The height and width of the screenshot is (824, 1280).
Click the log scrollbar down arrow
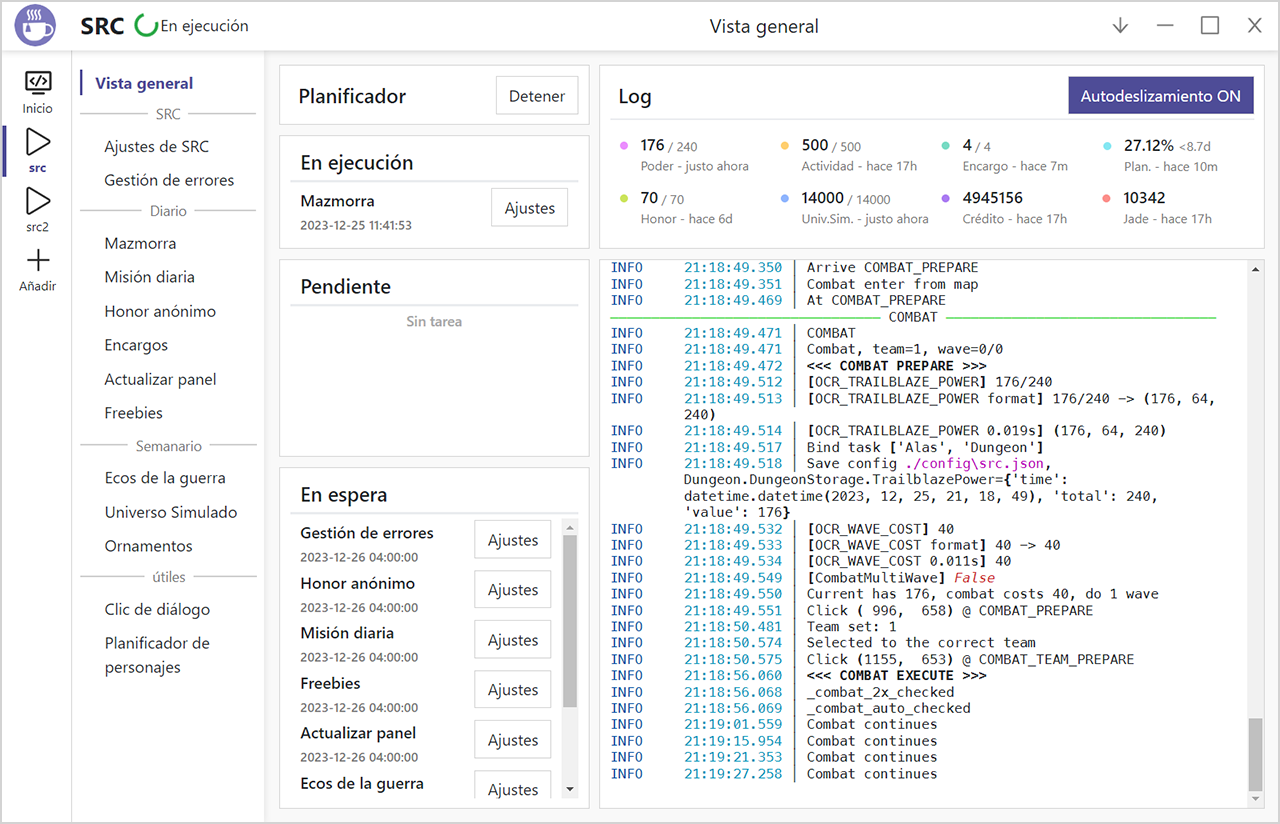[1255, 800]
